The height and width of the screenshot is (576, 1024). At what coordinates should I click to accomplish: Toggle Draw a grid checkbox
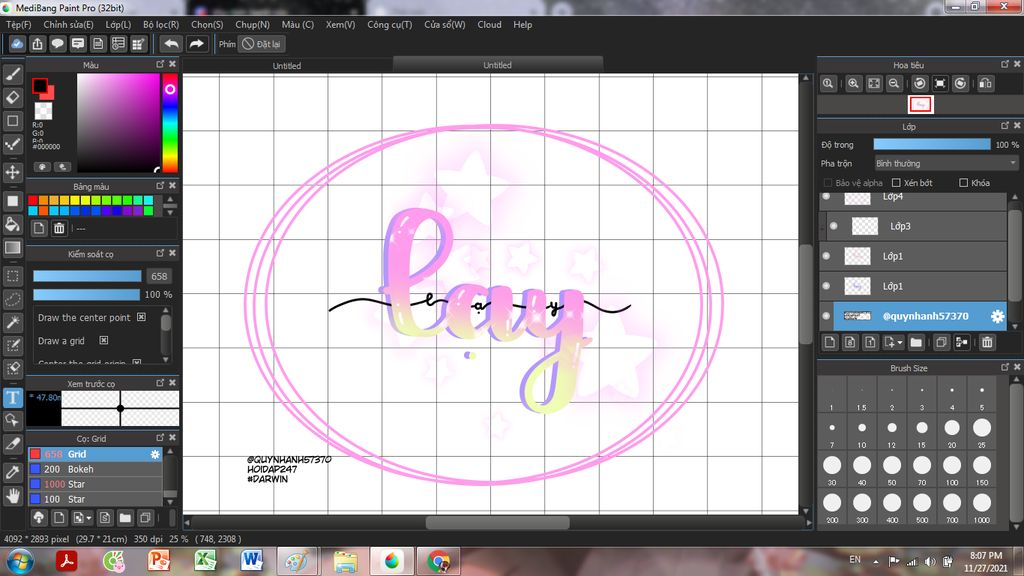pos(103,340)
